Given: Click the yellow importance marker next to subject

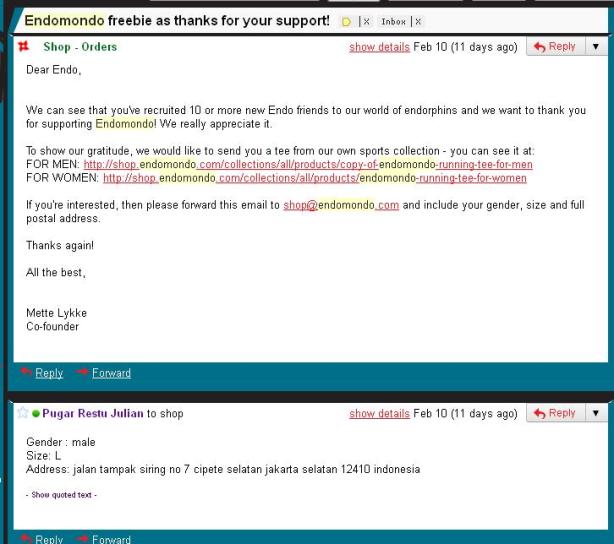Looking at the screenshot, I should coord(346,22).
